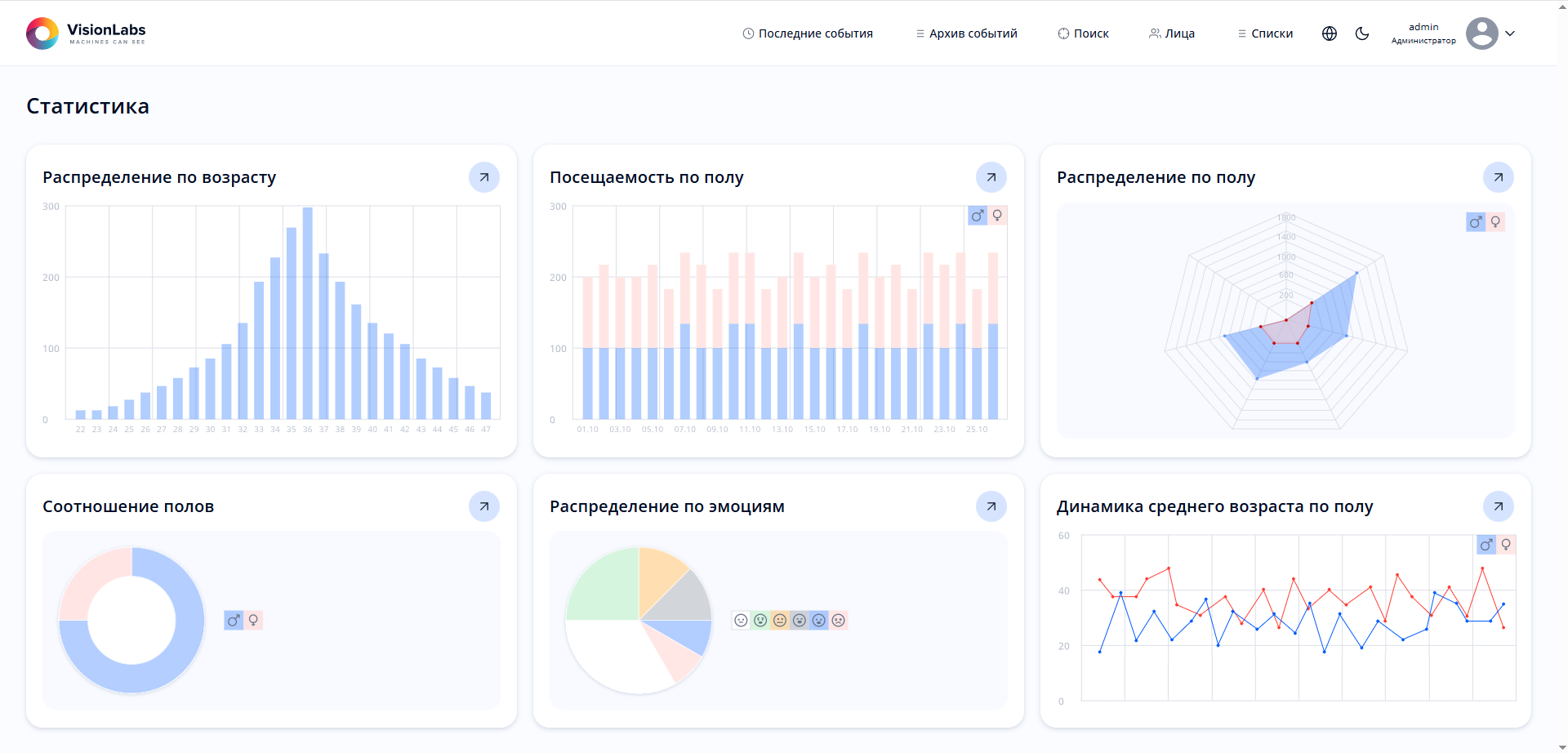
Task: Click the admin profile avatar
Action: (x=1481, y=33)
